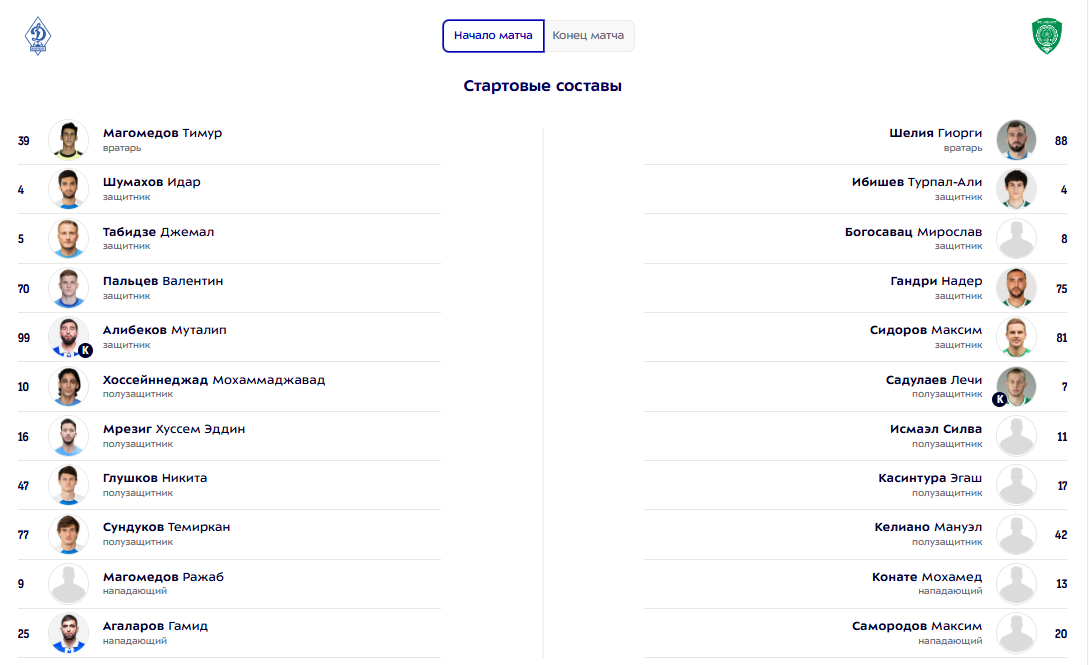The height and width of the screenshot is (665, 1089).
Task: Click the Akhmat club logo
Action: click(1046, 36)
